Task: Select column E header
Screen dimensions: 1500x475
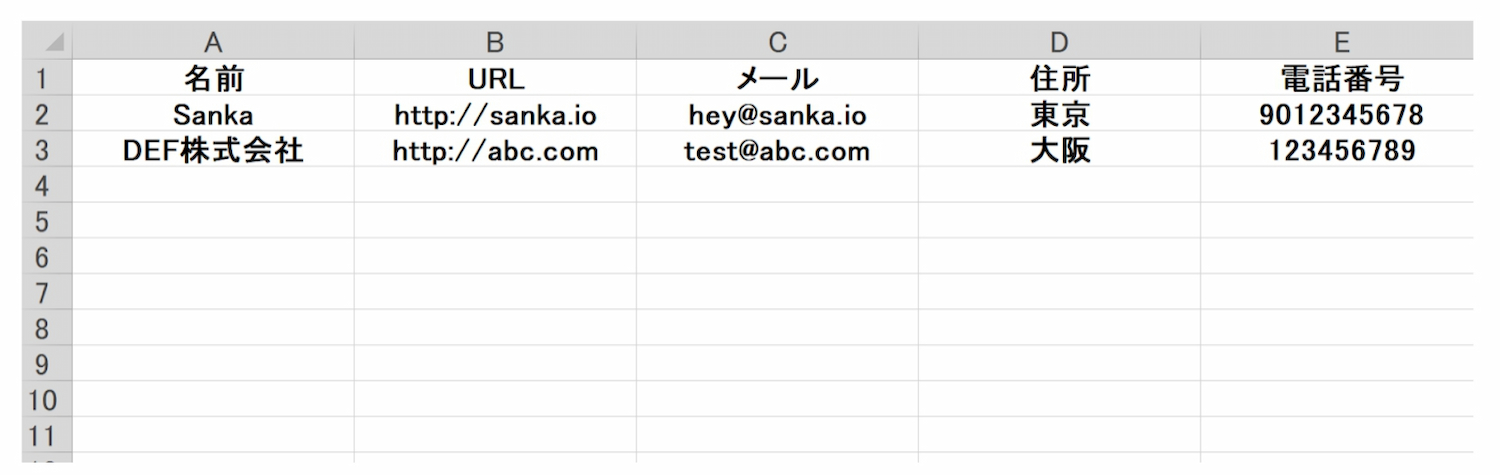Action: point(1342,42)
